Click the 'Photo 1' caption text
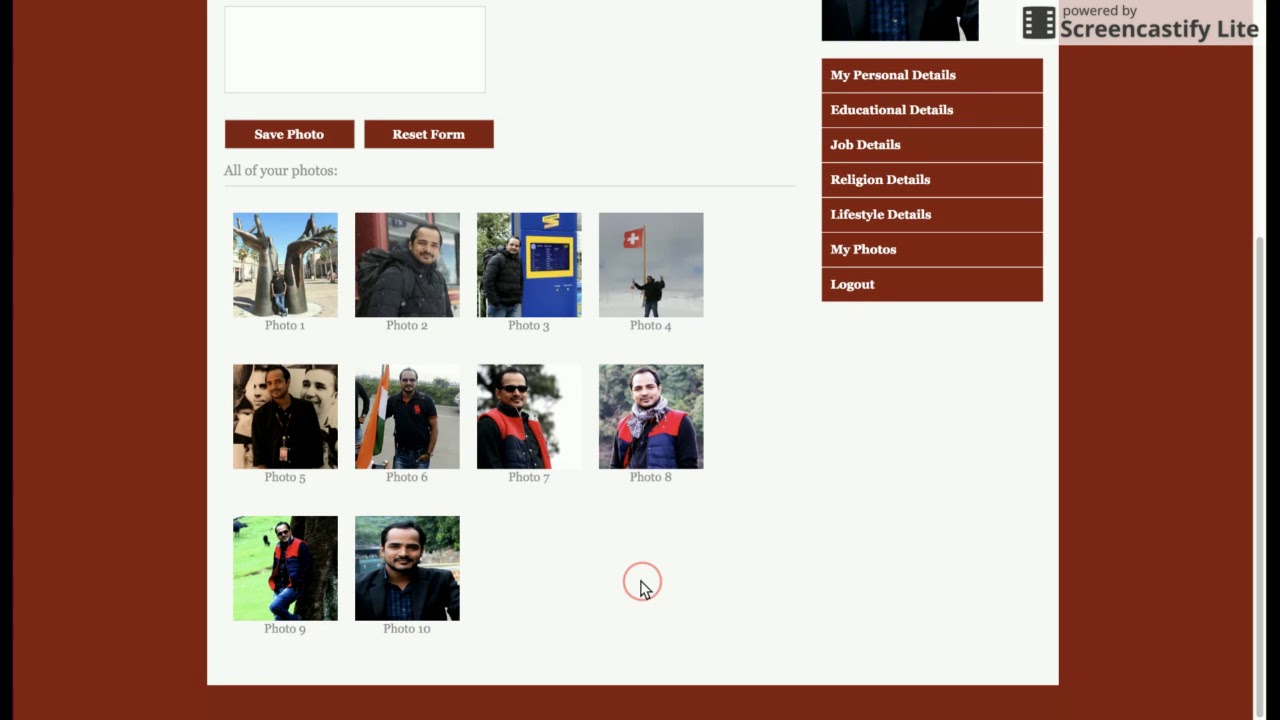 click(285, 326)
